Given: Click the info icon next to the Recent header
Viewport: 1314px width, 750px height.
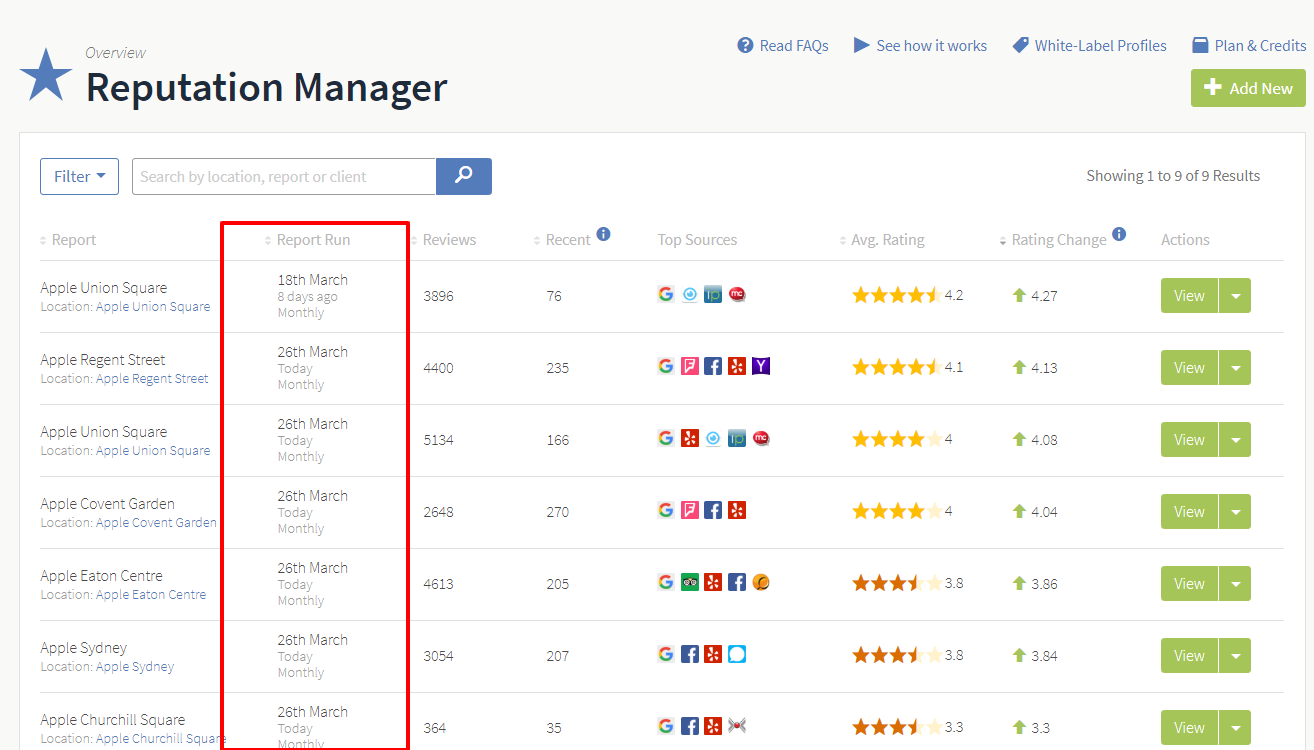Looking at the screenshot, I should pyautogui.click(x=603, y=233).
